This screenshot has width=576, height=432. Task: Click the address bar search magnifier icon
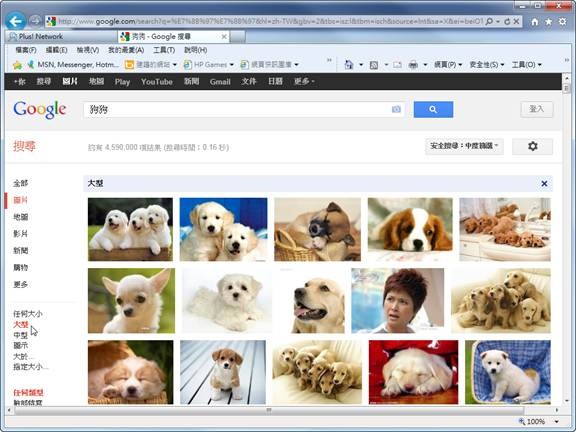[x=489, y=21]
